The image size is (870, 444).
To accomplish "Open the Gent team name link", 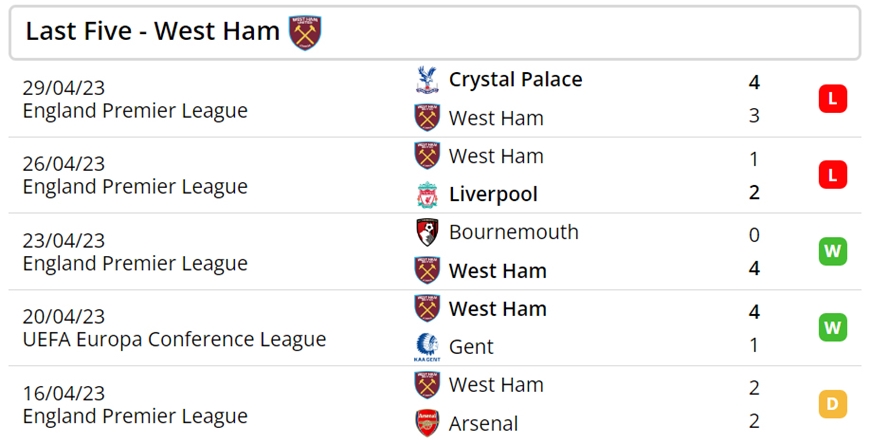I will point(471,347).
